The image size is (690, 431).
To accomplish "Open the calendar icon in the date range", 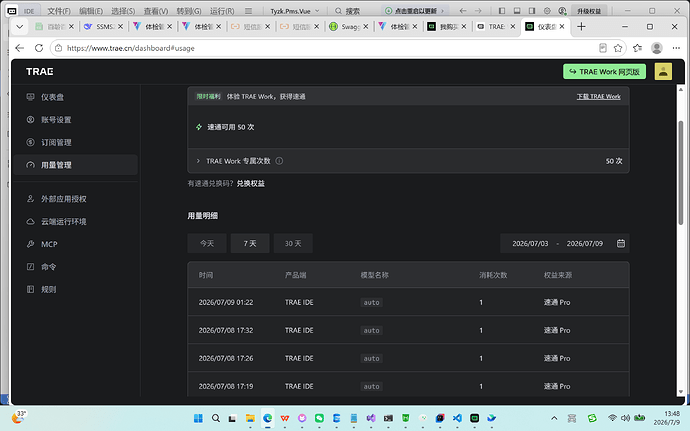I will click(620, 243).
